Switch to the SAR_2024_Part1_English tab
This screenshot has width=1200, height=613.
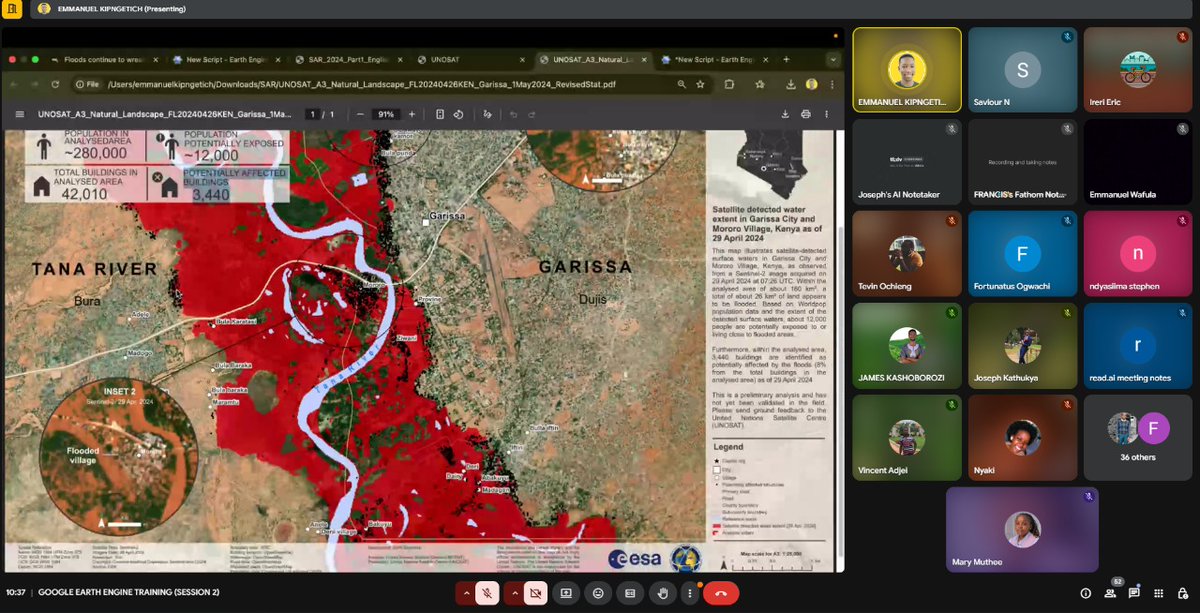(x=349, y=59)
